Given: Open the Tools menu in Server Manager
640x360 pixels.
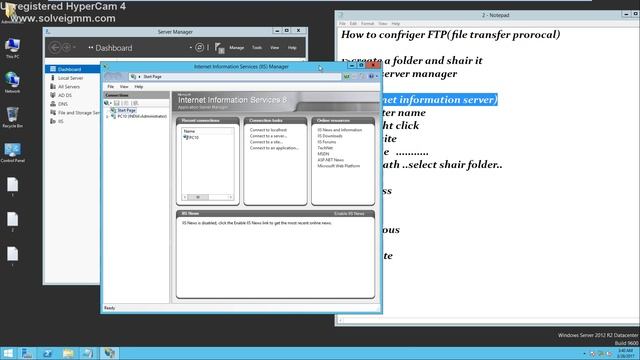Looking at the screenshot, I should pos(257,48).
